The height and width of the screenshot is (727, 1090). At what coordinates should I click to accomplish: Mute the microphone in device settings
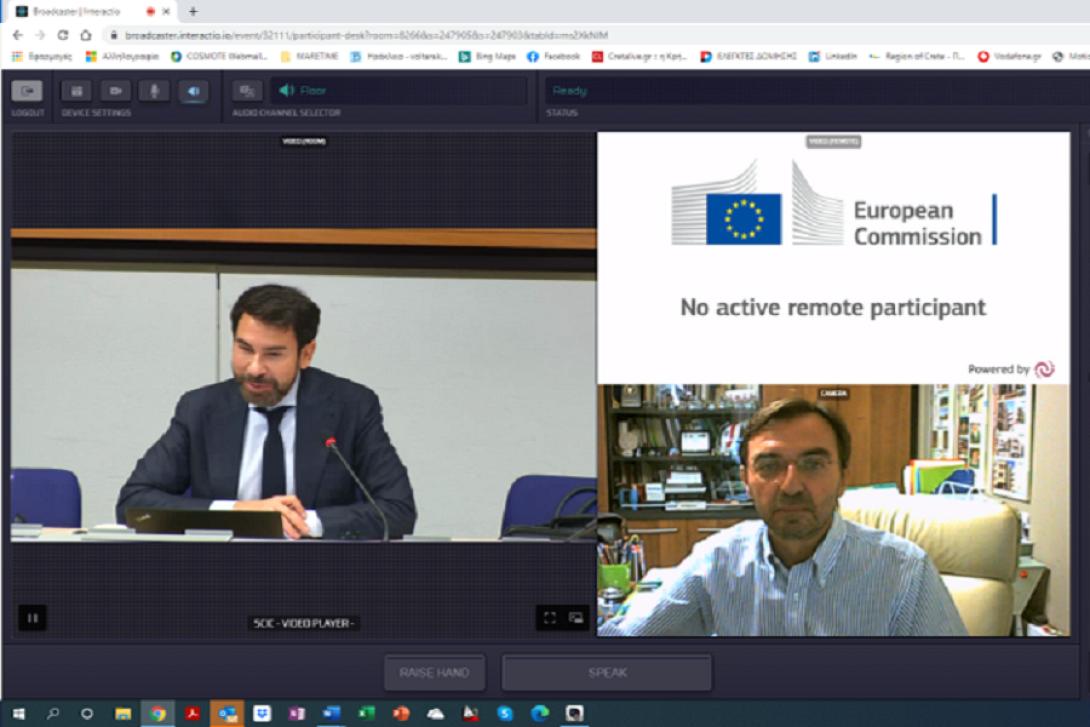pos(154,91)
